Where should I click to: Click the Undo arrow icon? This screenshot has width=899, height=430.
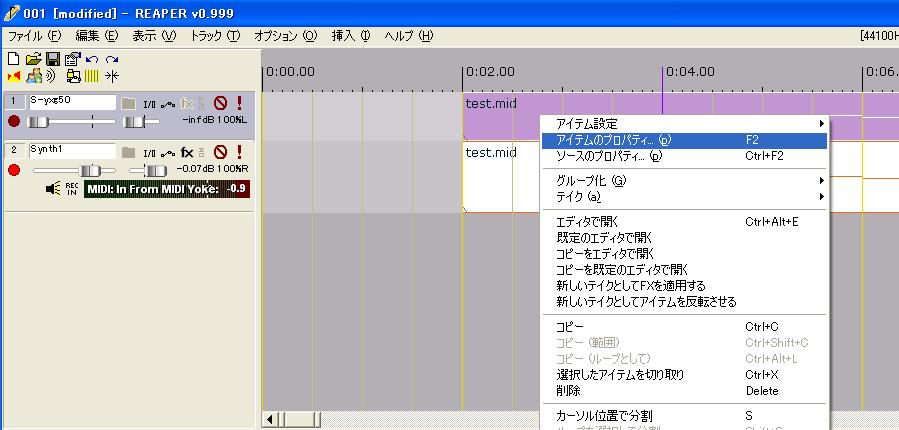coord(92,59)
